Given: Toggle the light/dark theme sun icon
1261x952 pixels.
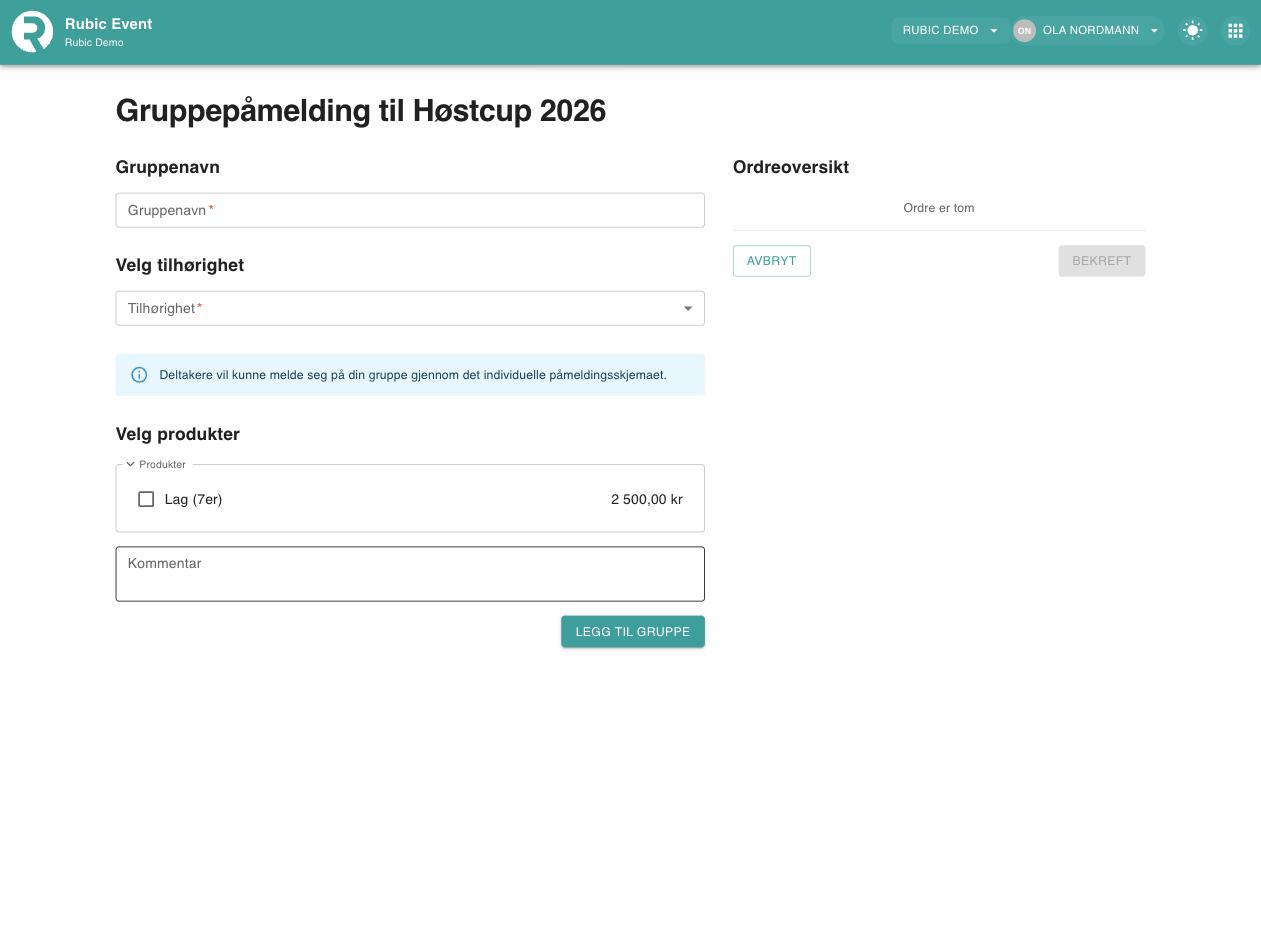Looking at the screenshot, I should click(x=1192, y=31).
